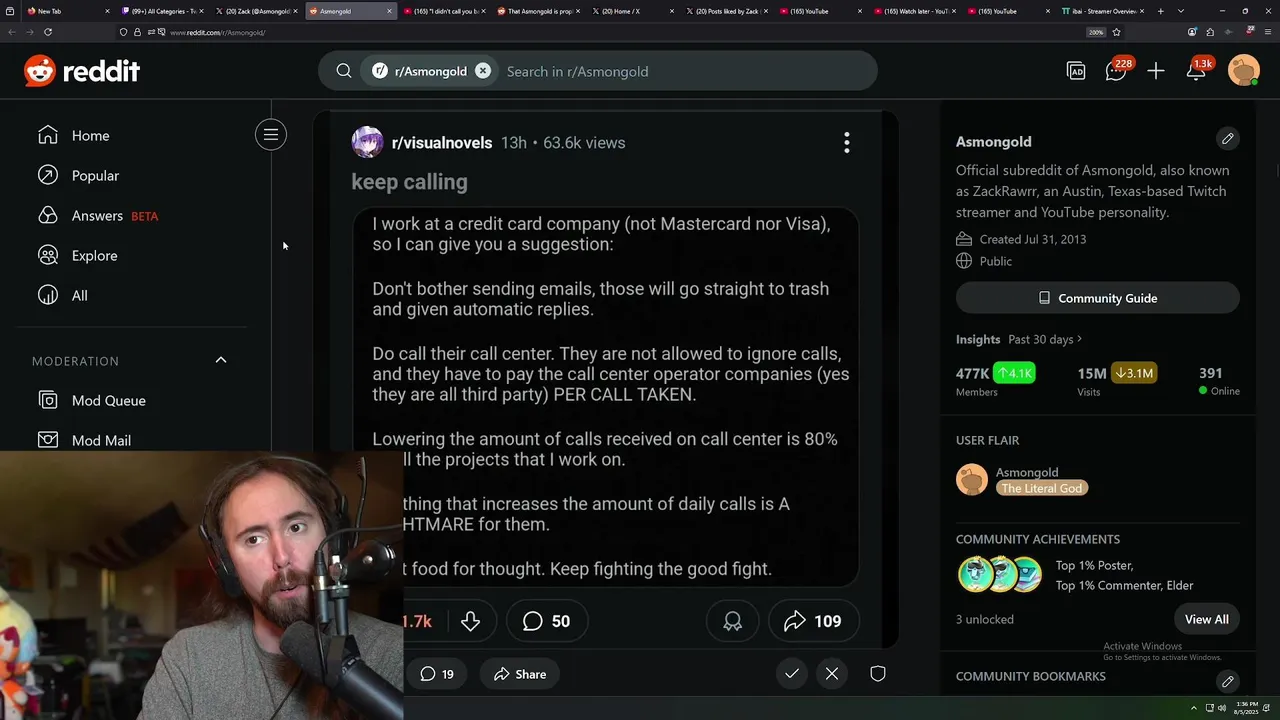Downvote the crossposted post
The image size is (1280, 720).
click(470, 621)
